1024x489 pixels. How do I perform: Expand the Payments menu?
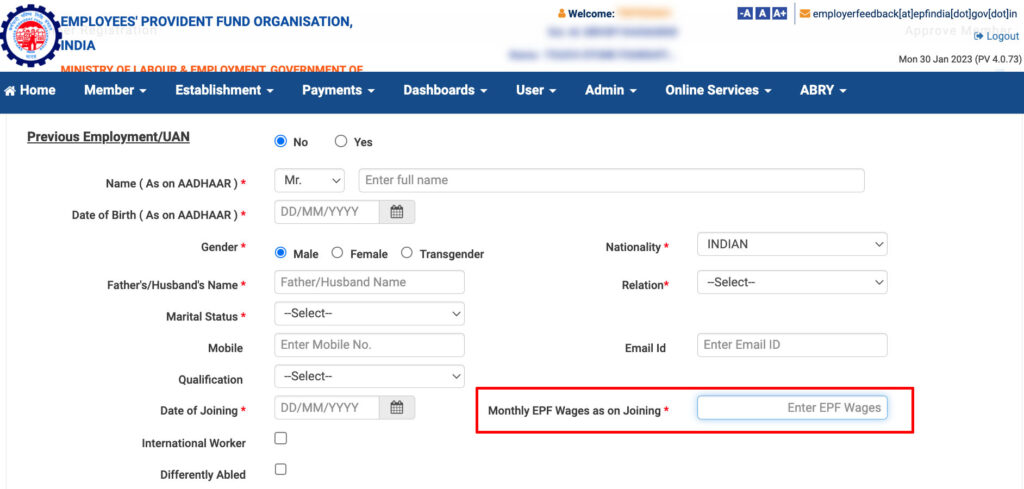[338, 91]
